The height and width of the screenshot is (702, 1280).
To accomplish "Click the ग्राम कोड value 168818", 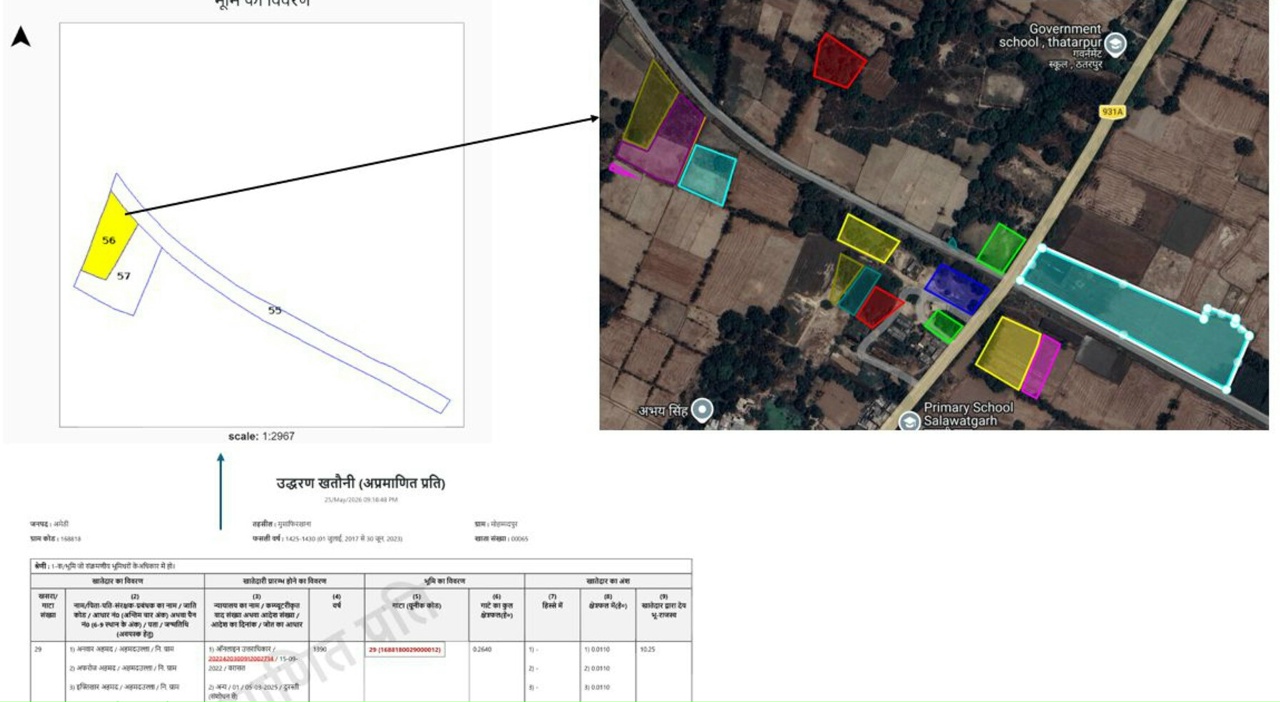I will pyautogui.click(x=71, y=539).
